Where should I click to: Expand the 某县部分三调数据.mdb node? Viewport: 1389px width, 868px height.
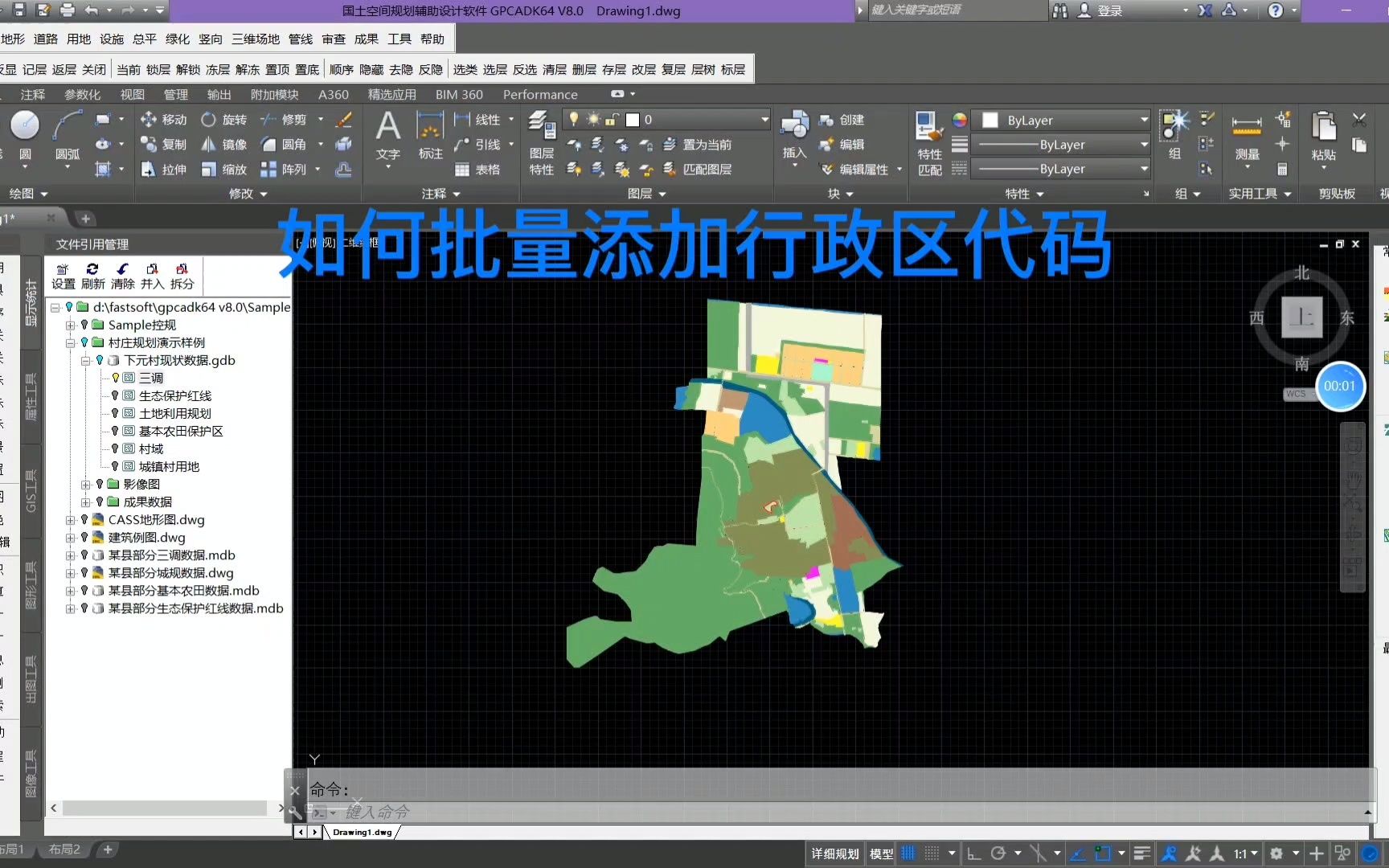(x=70, y=555)
